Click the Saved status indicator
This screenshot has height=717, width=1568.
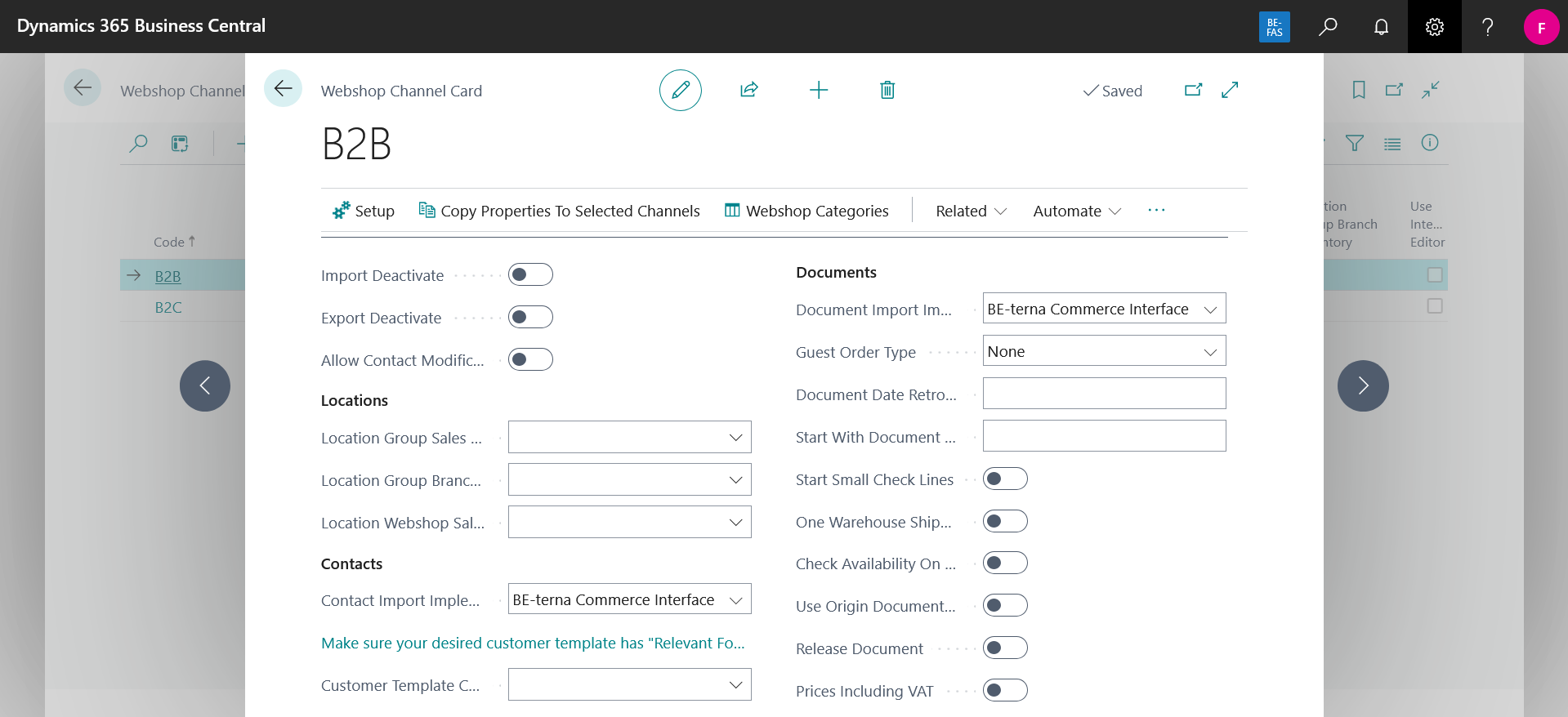click(1113, 91)
